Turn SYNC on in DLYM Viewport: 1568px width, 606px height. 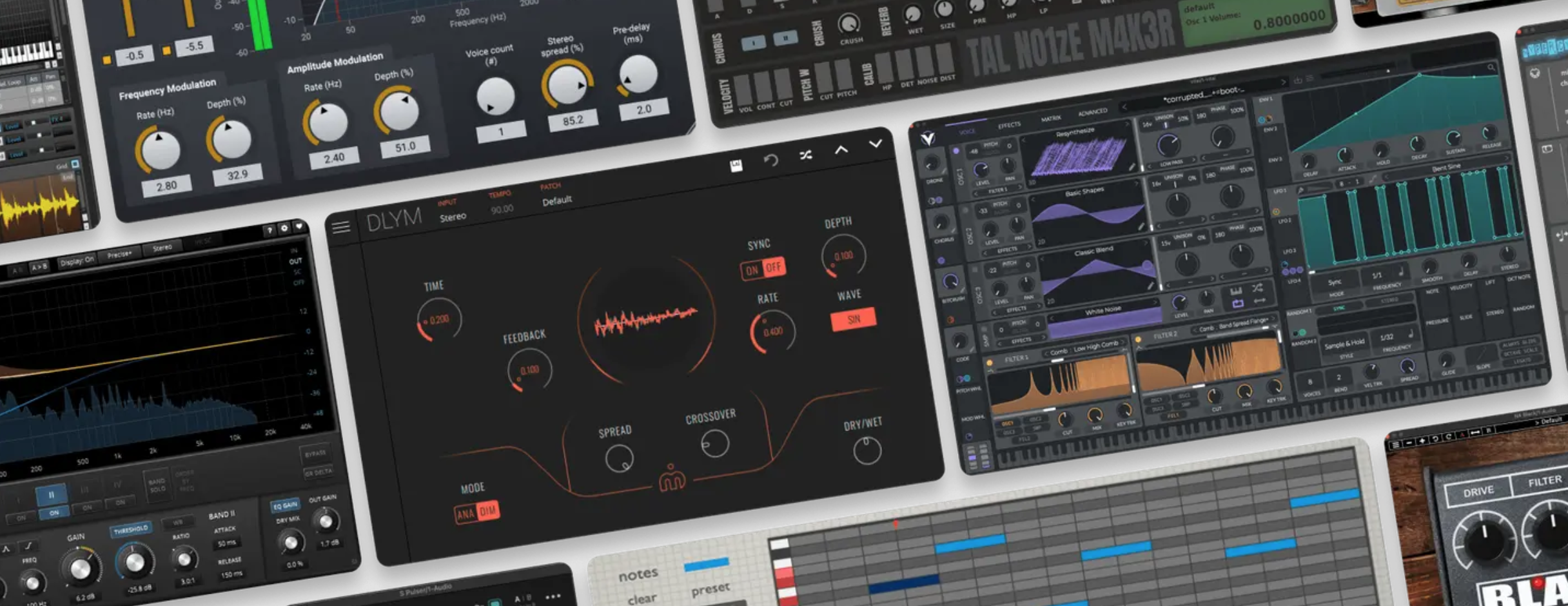click(x=752, y=271)
